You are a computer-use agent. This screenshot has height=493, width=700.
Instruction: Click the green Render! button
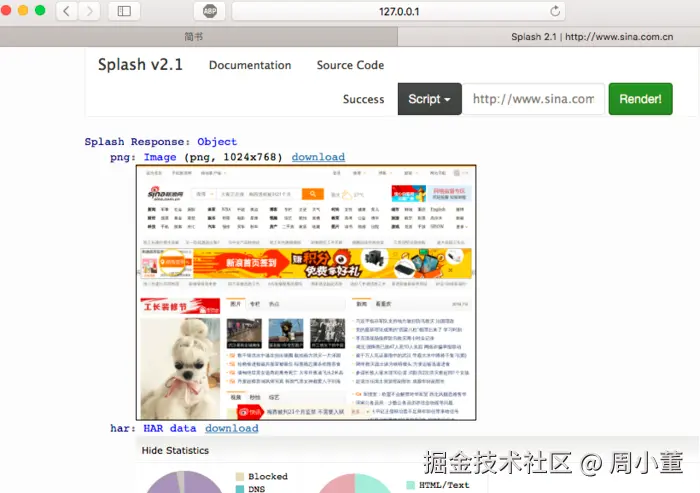640,99
